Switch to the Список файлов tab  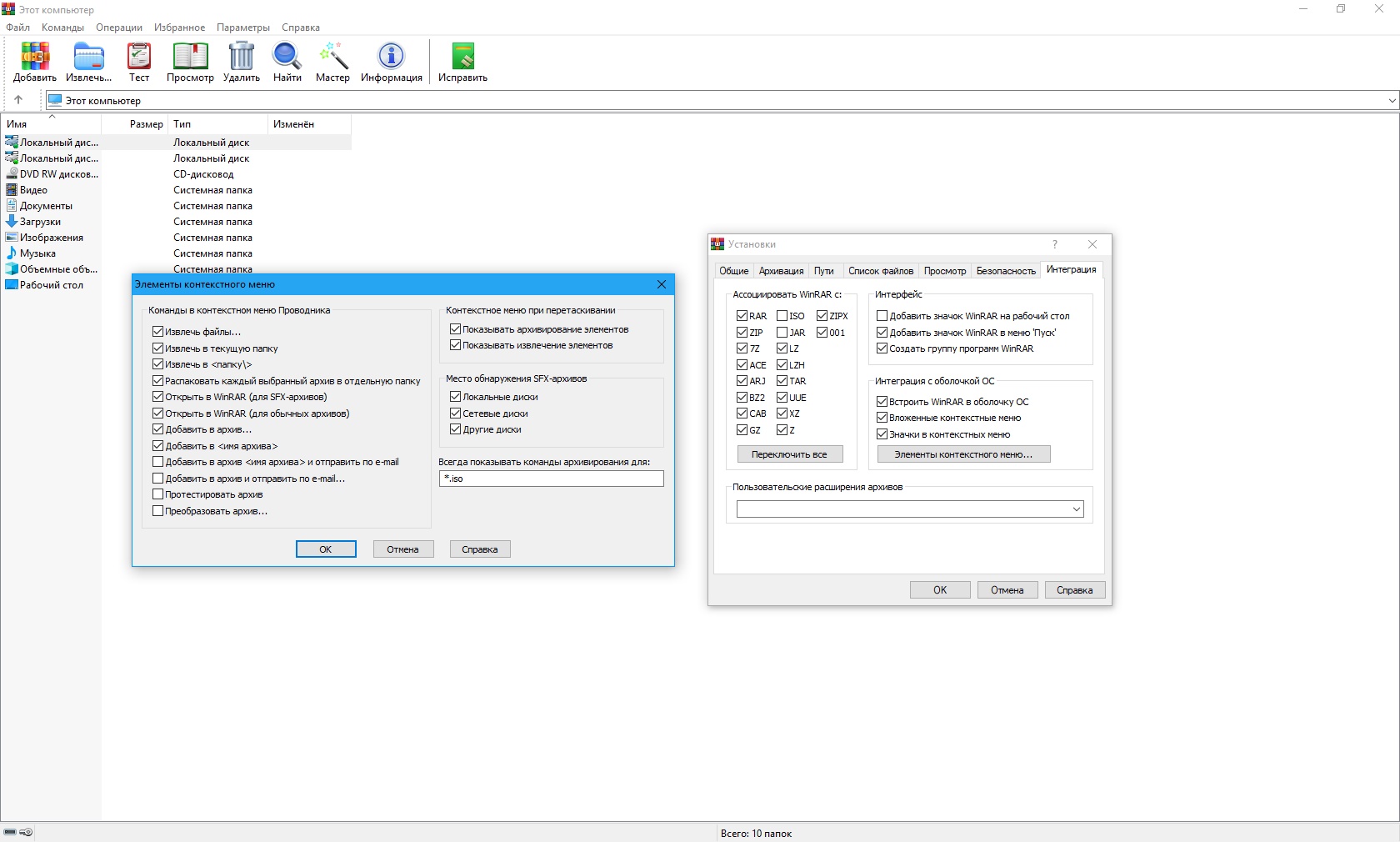881,271
